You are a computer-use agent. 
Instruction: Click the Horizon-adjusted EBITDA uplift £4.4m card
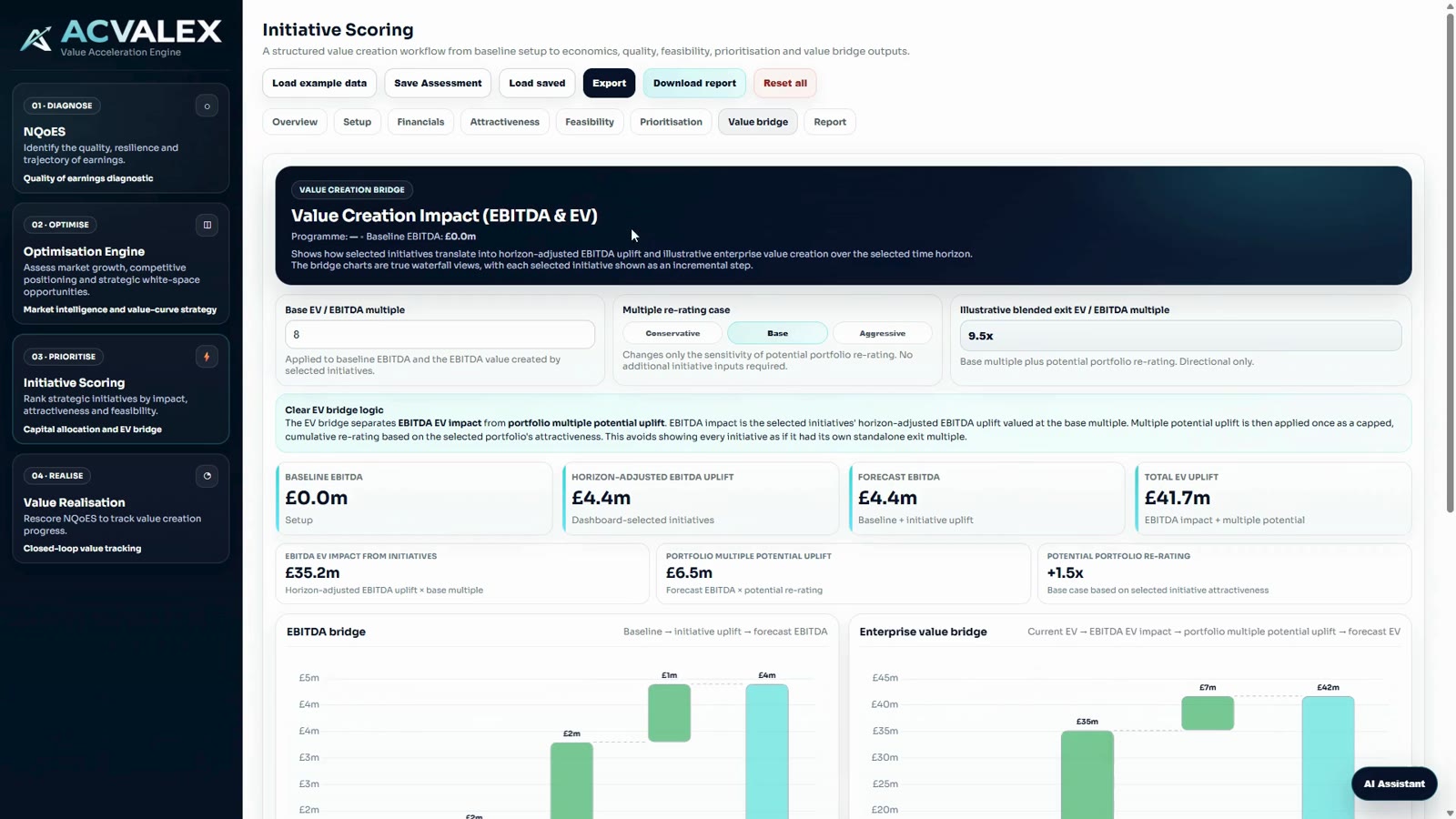click(x=701, y=499)
